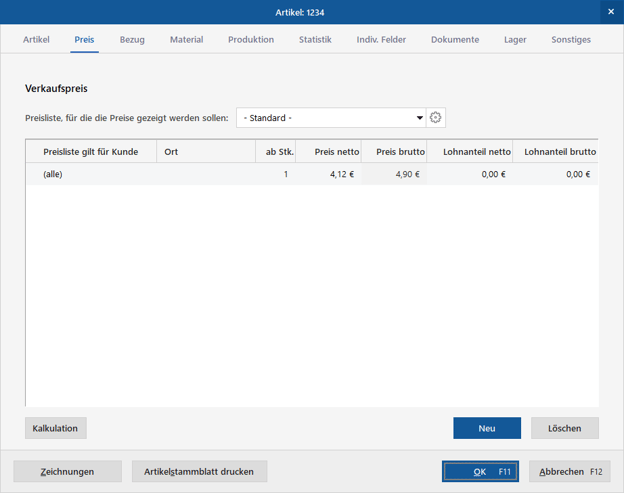Open the Indiv. Felder tab
624x493 pixels.
381,40
